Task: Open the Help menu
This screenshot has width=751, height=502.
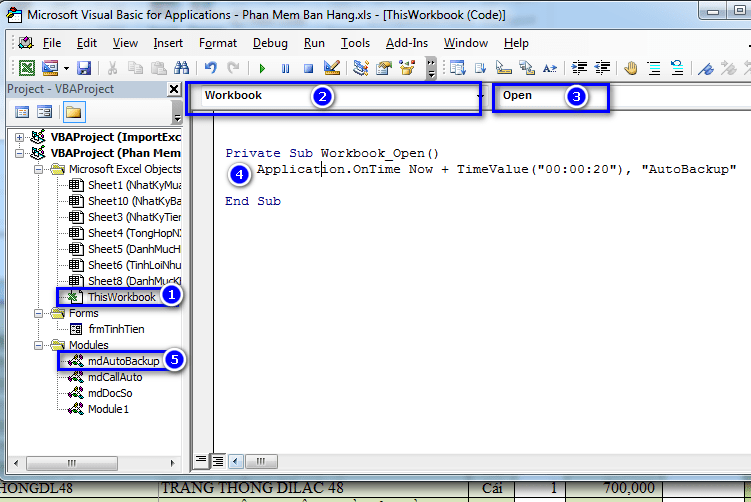Action: (516, 43)
